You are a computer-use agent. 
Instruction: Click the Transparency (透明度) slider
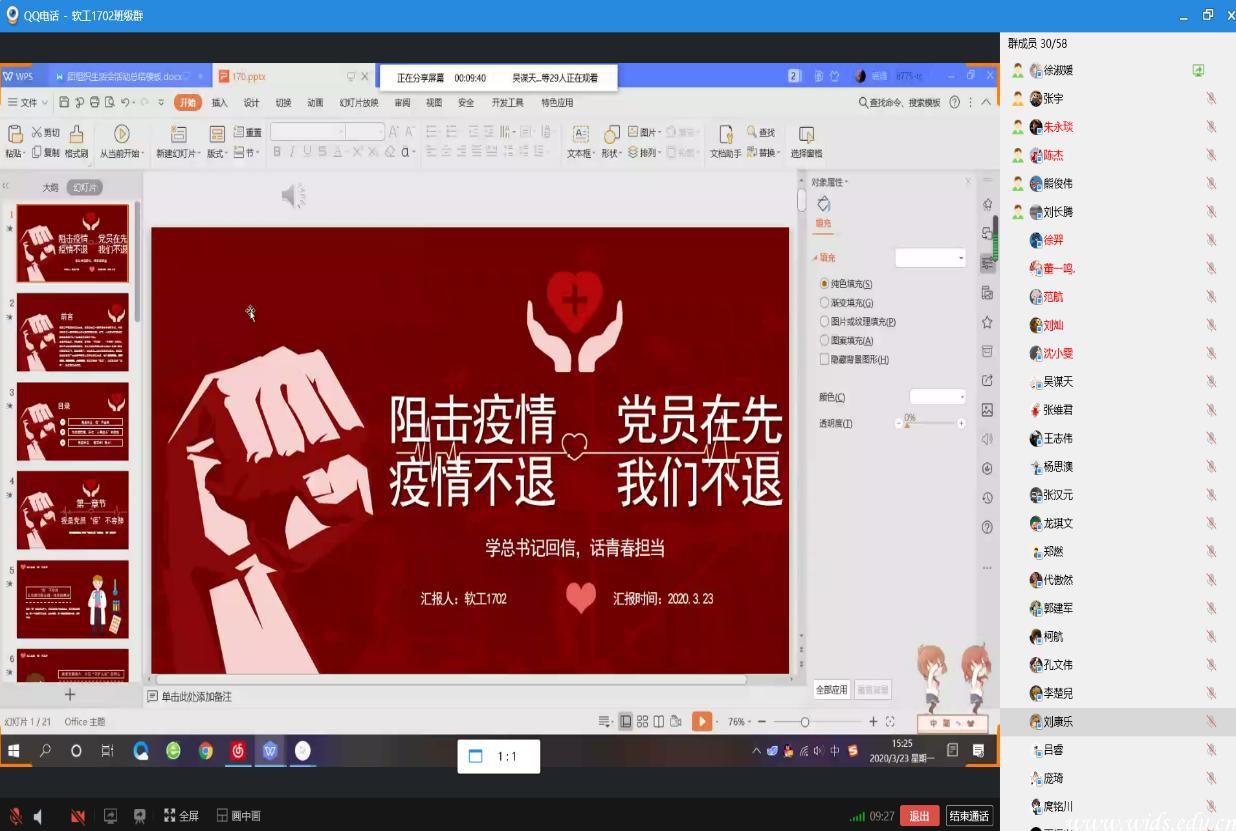pos(930,424)
